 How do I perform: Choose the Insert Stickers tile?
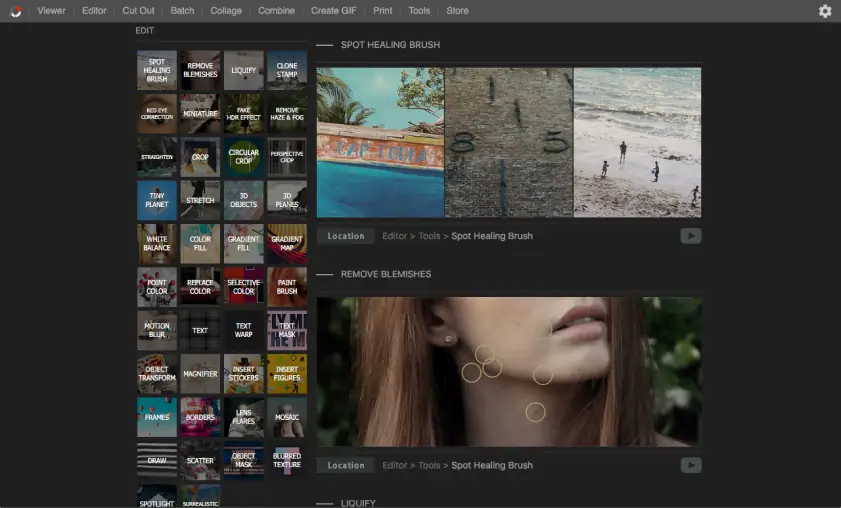[244, 374]
